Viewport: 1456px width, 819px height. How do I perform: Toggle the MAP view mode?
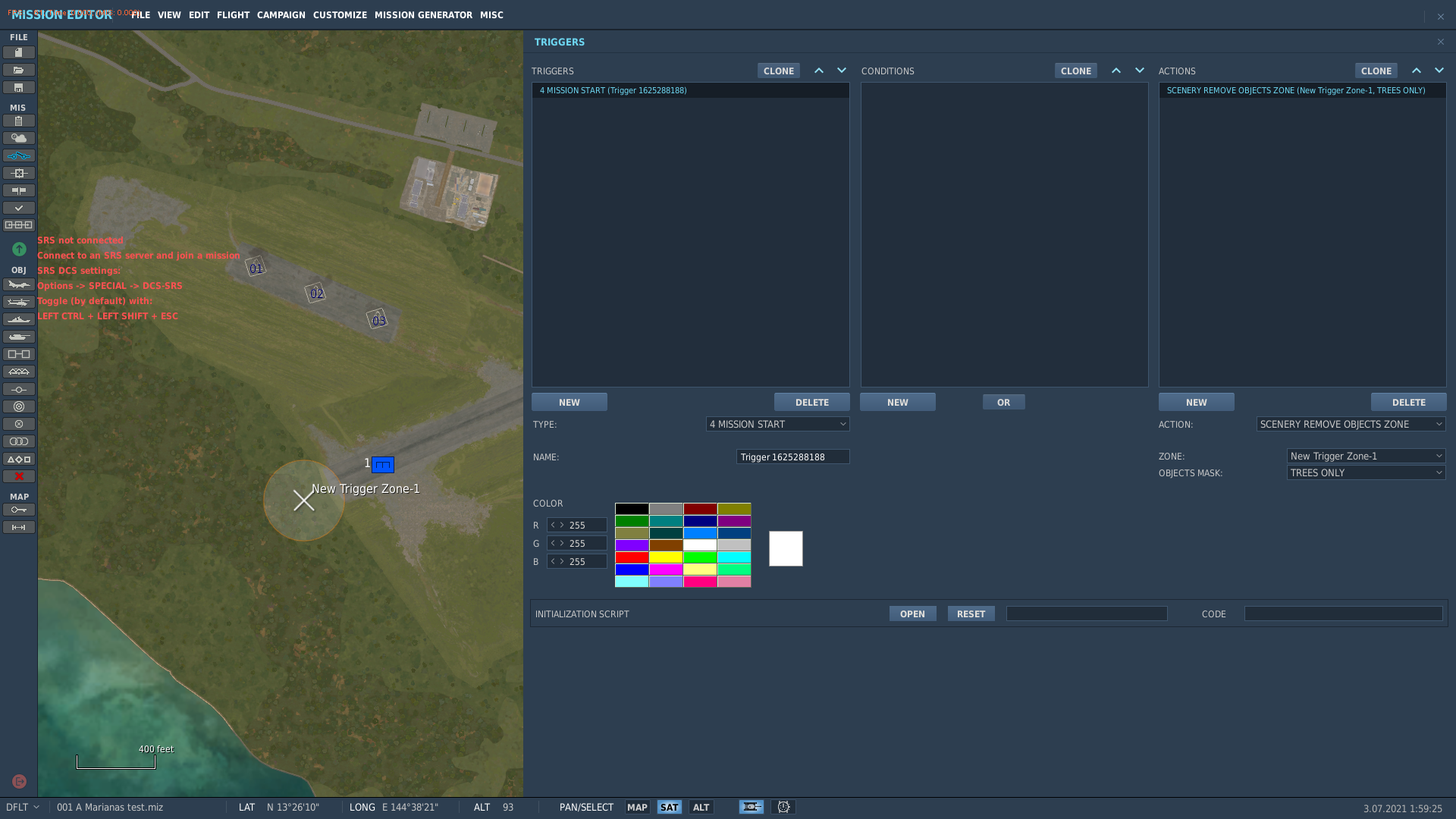point(637,807)
